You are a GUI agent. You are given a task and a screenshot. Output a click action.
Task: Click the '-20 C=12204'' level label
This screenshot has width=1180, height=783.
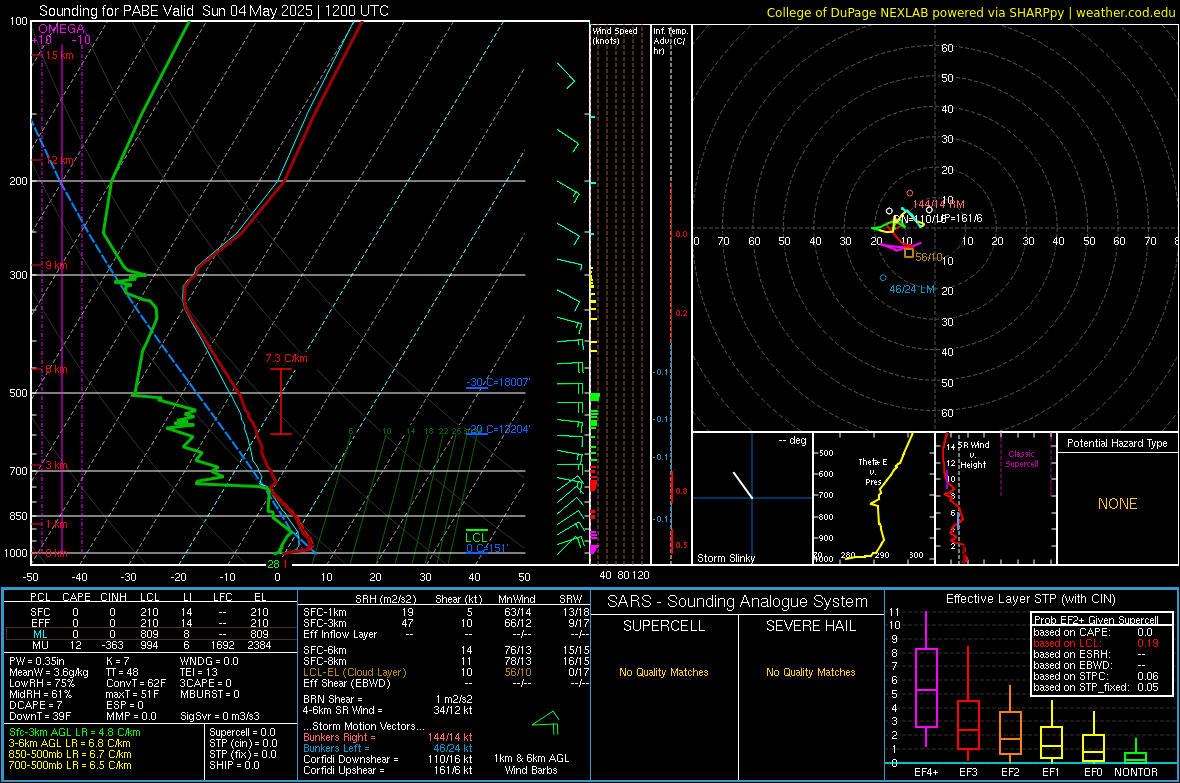coord(497,429)
